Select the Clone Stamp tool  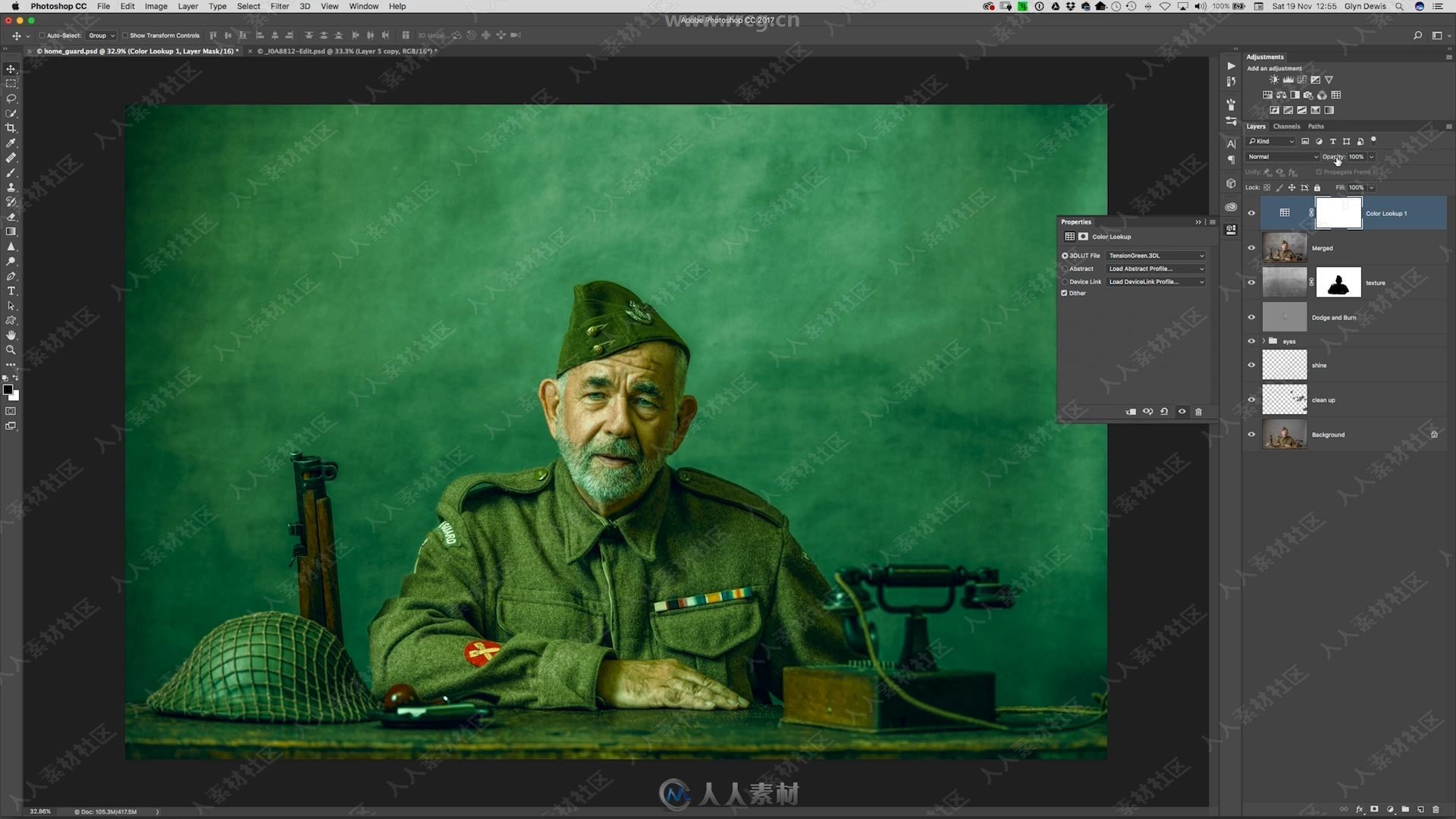(x=11, y=187)
